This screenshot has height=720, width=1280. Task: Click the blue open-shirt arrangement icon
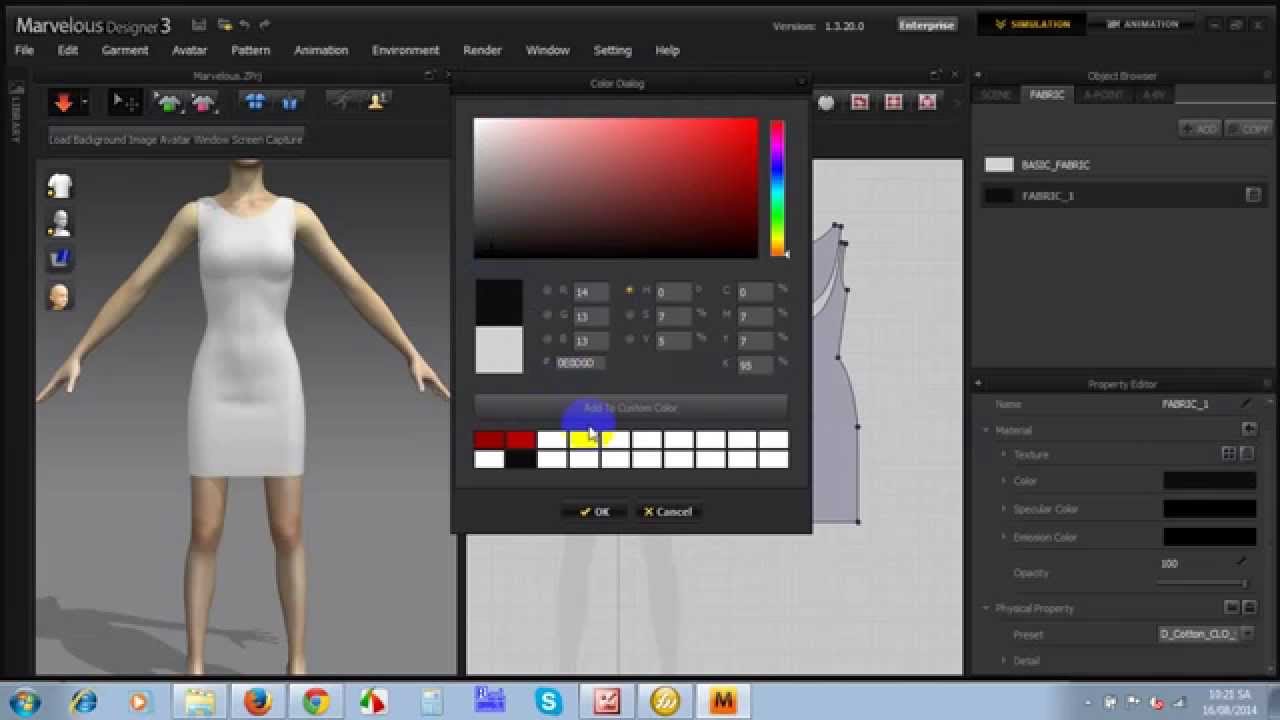(x=255, y=102)
